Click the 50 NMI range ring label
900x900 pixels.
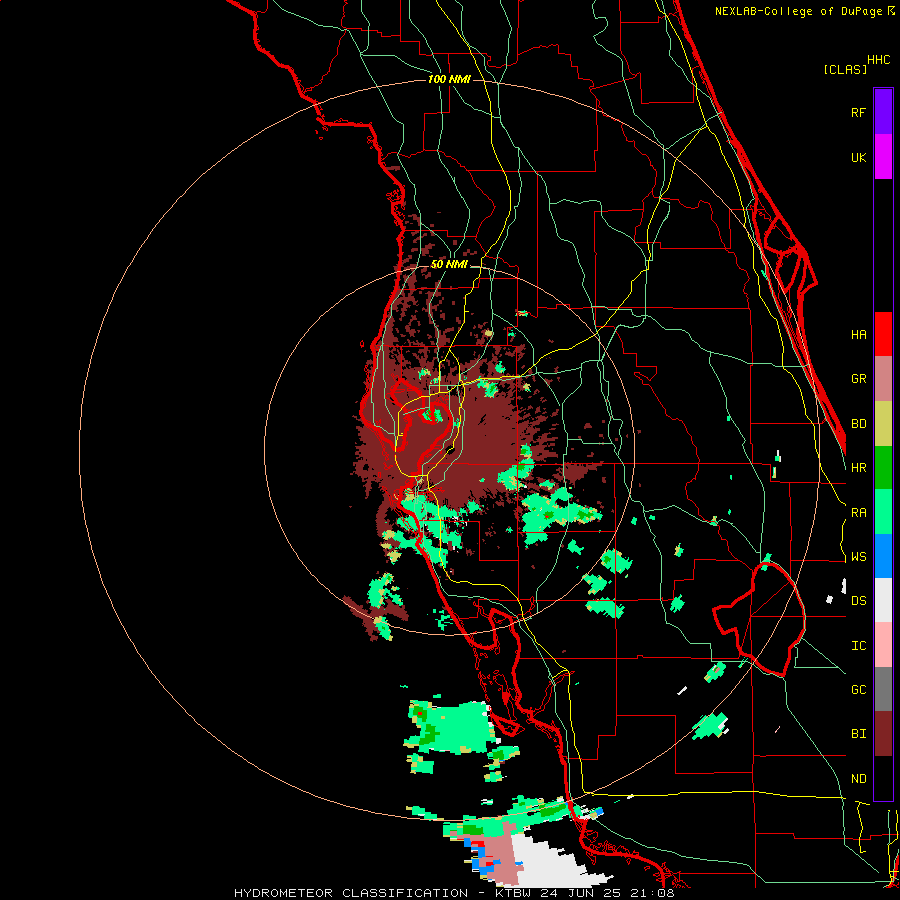click(449, 265)
